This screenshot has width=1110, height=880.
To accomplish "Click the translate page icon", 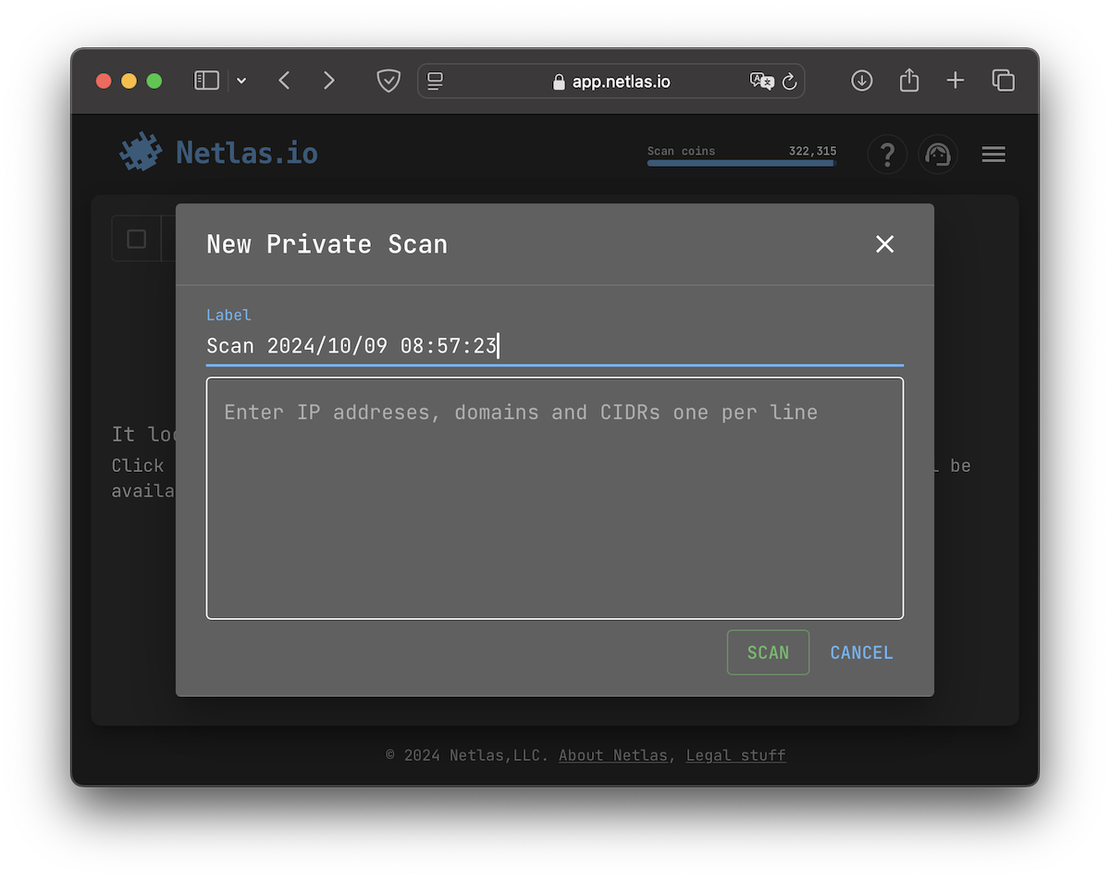I will coord(761,81).
